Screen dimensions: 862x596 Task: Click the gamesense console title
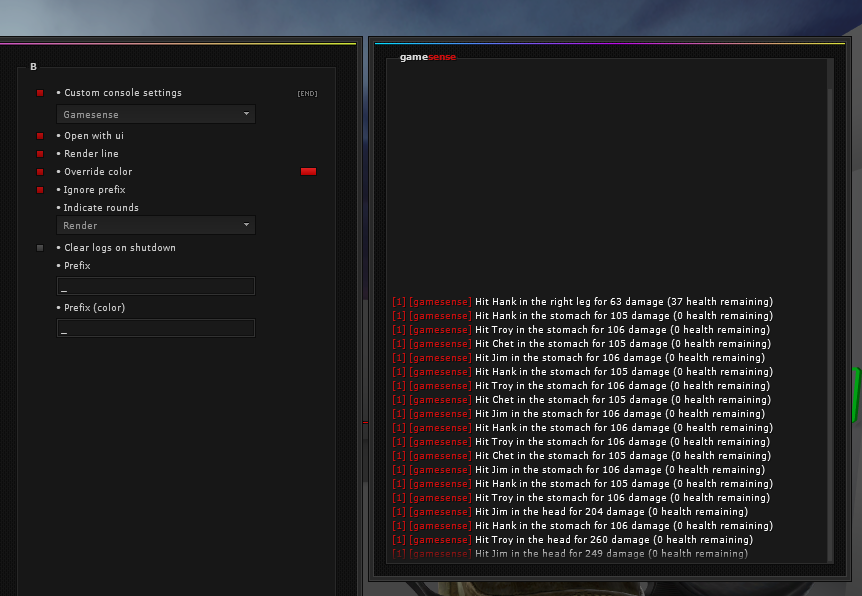coord(428,57)
